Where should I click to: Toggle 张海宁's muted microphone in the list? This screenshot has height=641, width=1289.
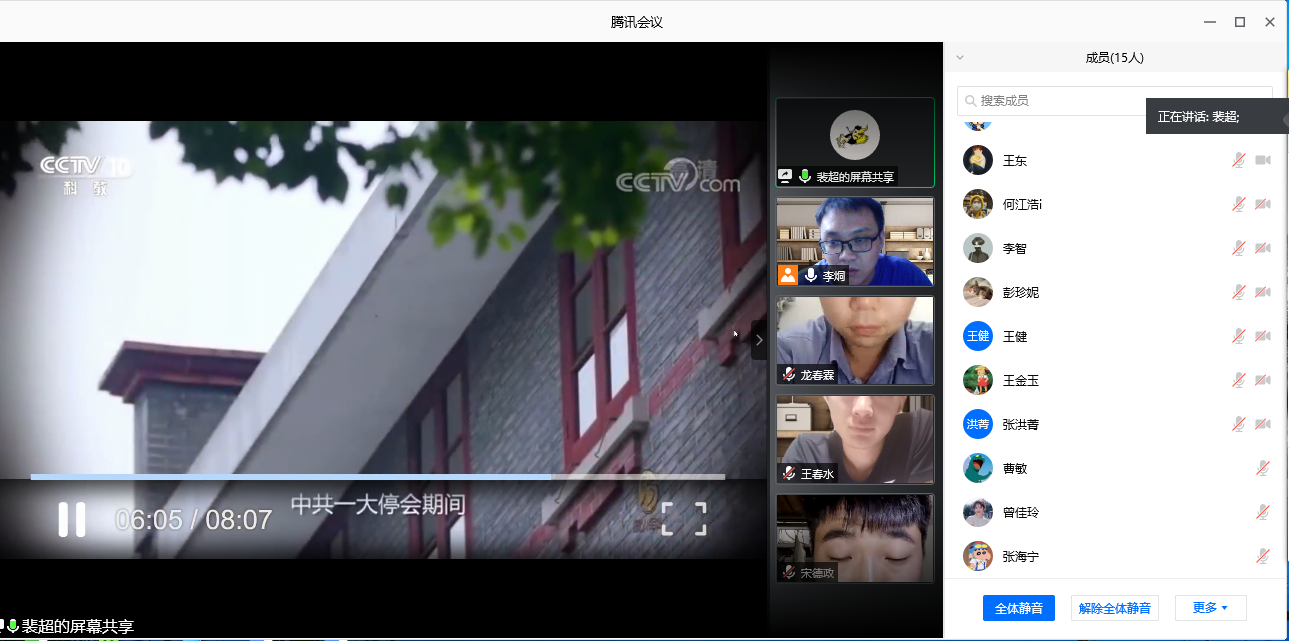[x=1263, y=556]
